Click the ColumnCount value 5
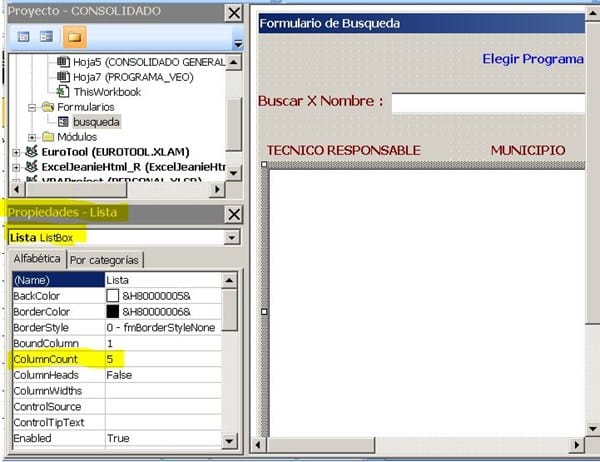 110,359
